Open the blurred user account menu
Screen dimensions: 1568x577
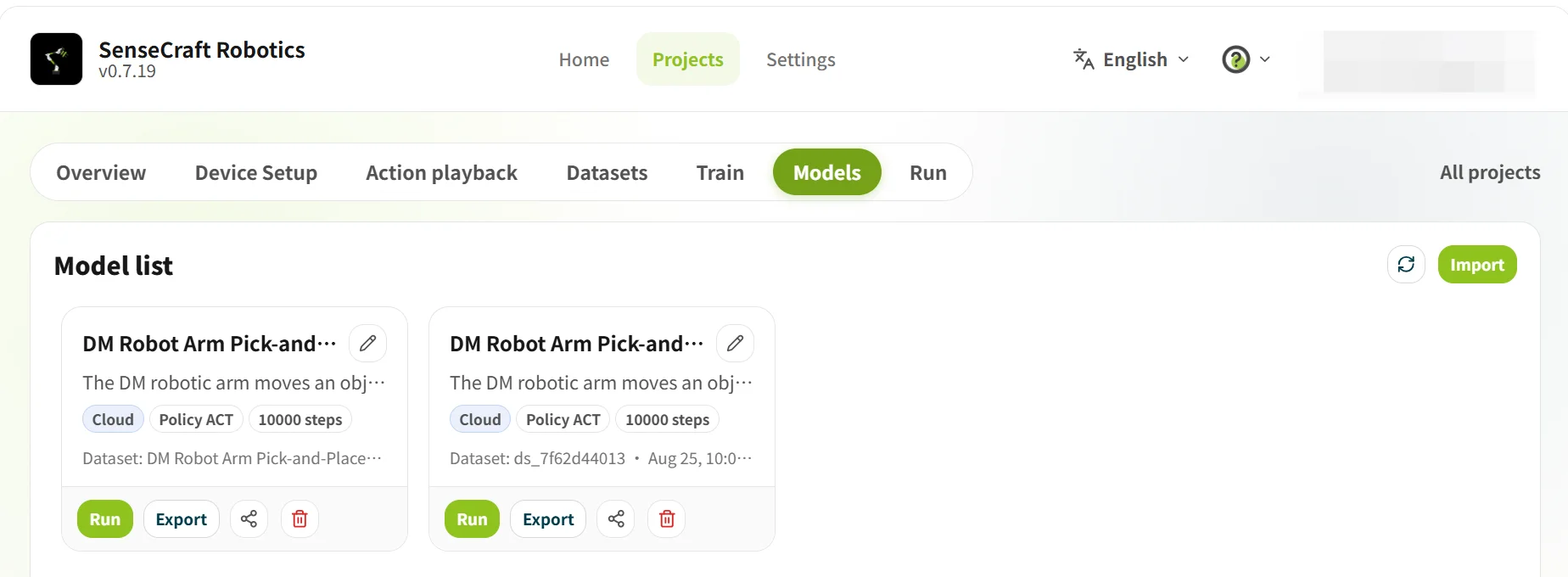click(1429, 62)
